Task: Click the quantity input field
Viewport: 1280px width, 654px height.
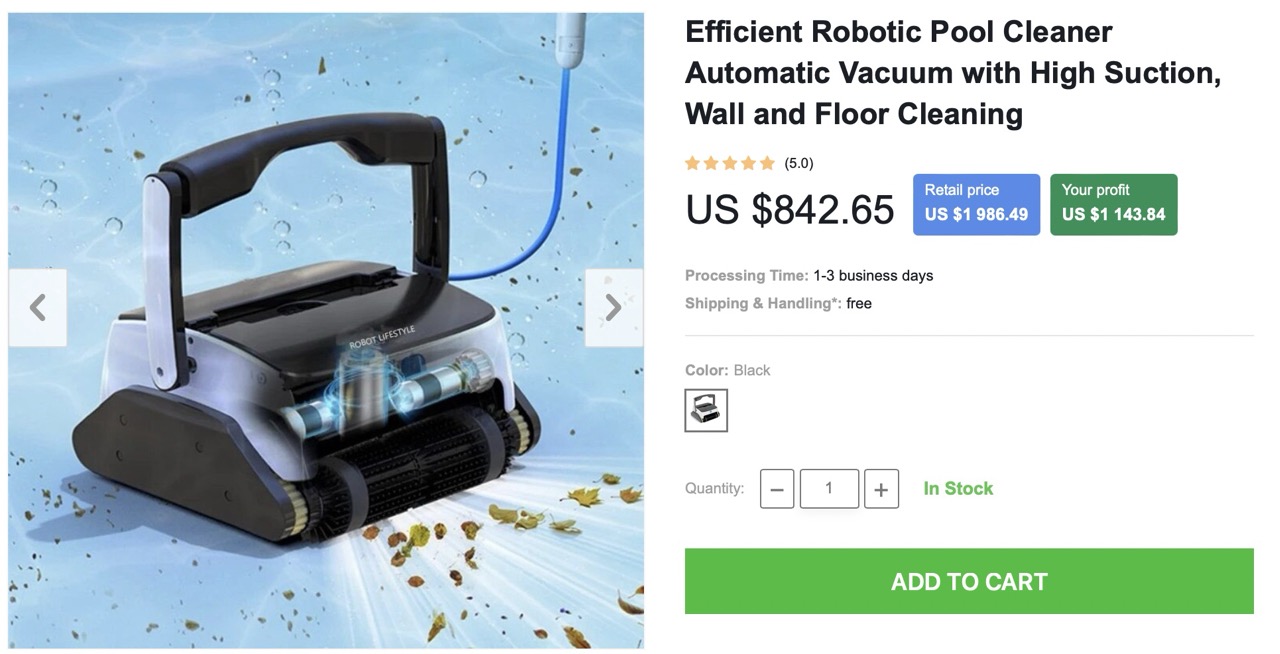Action: [829, 489]
